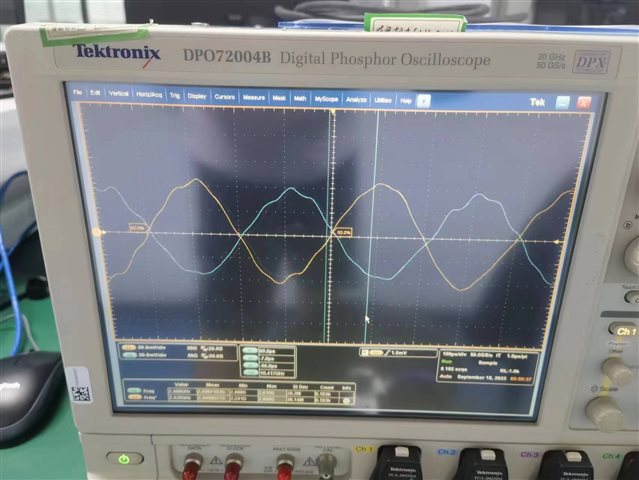Click the Count column header
Screen dimensions: 639x480
pos(327,387)
